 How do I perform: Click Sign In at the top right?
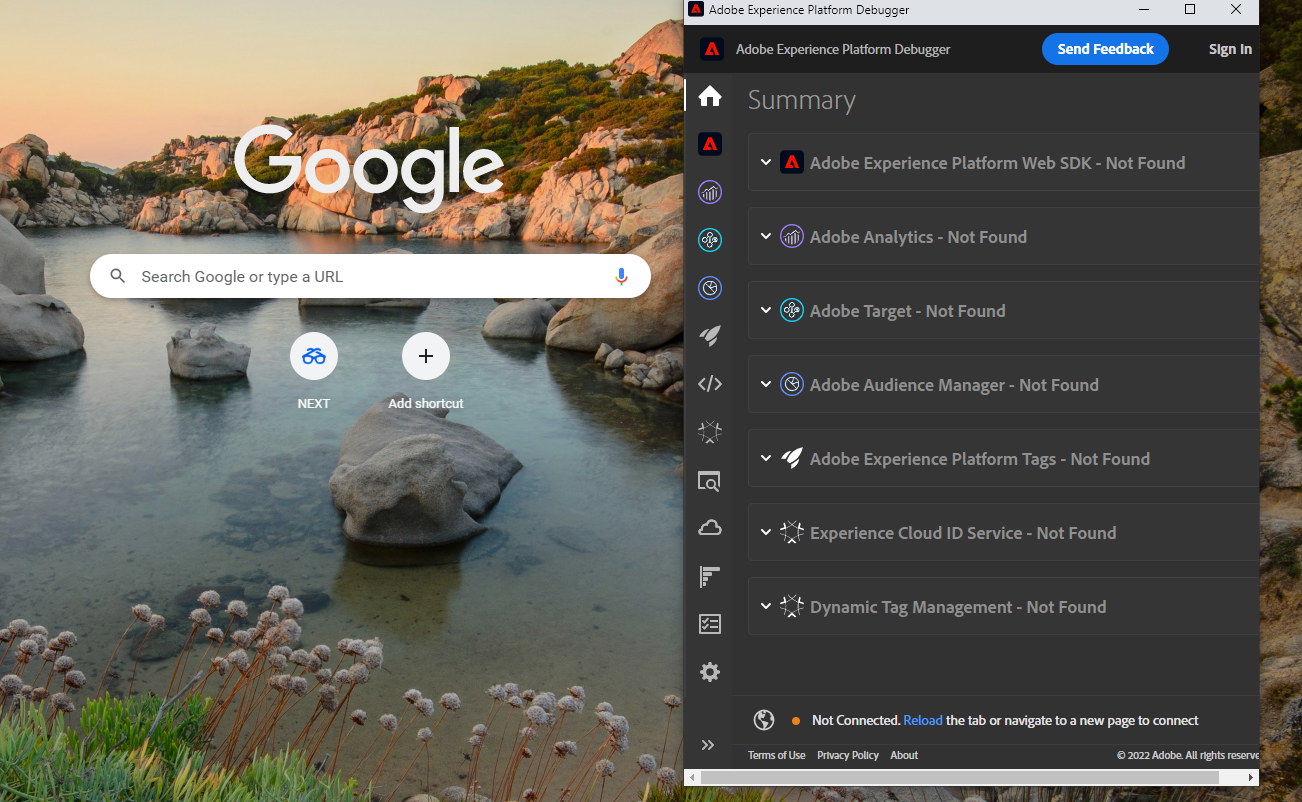coord(1230,48)
